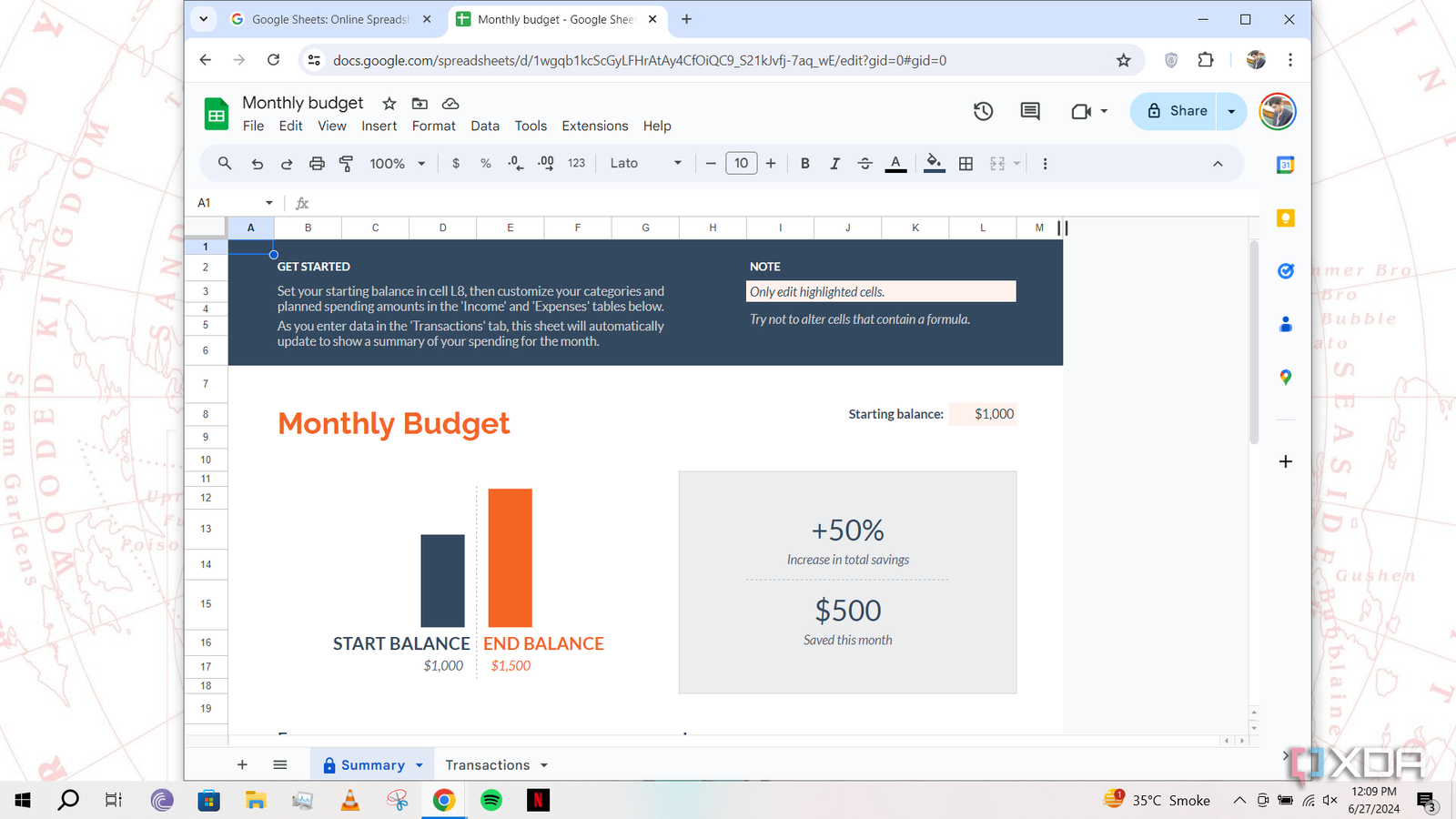Add a new sheet with plus button
The width and height of the screenshot is (1456, 819).
coord(242,765)
